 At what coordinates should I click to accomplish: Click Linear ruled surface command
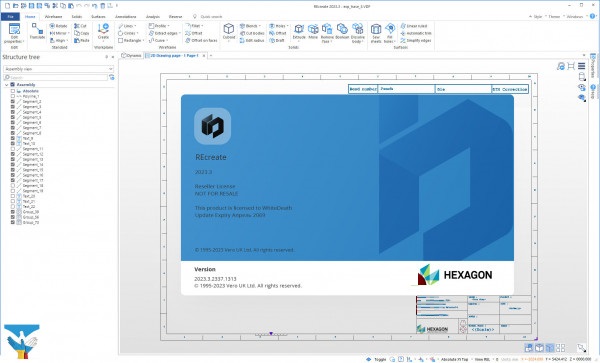pos(414,26)
